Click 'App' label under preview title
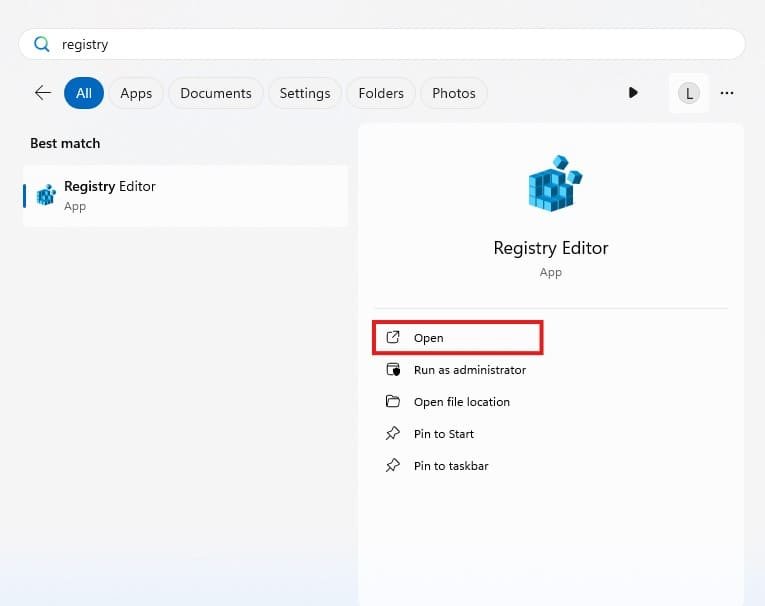This screenshot has width=765, height=606. coord(551,272)
